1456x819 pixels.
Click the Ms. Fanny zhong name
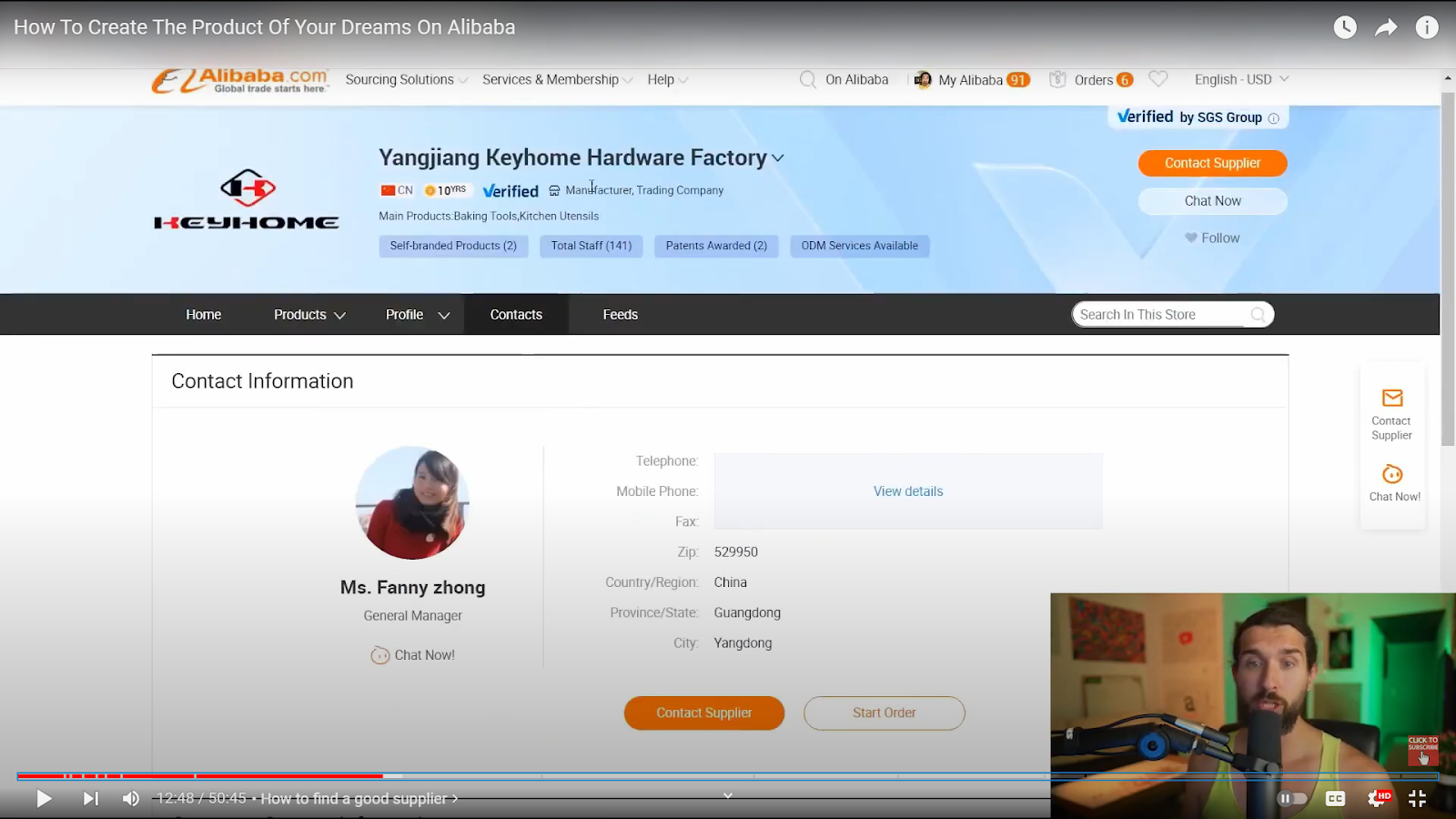point(413,588)
